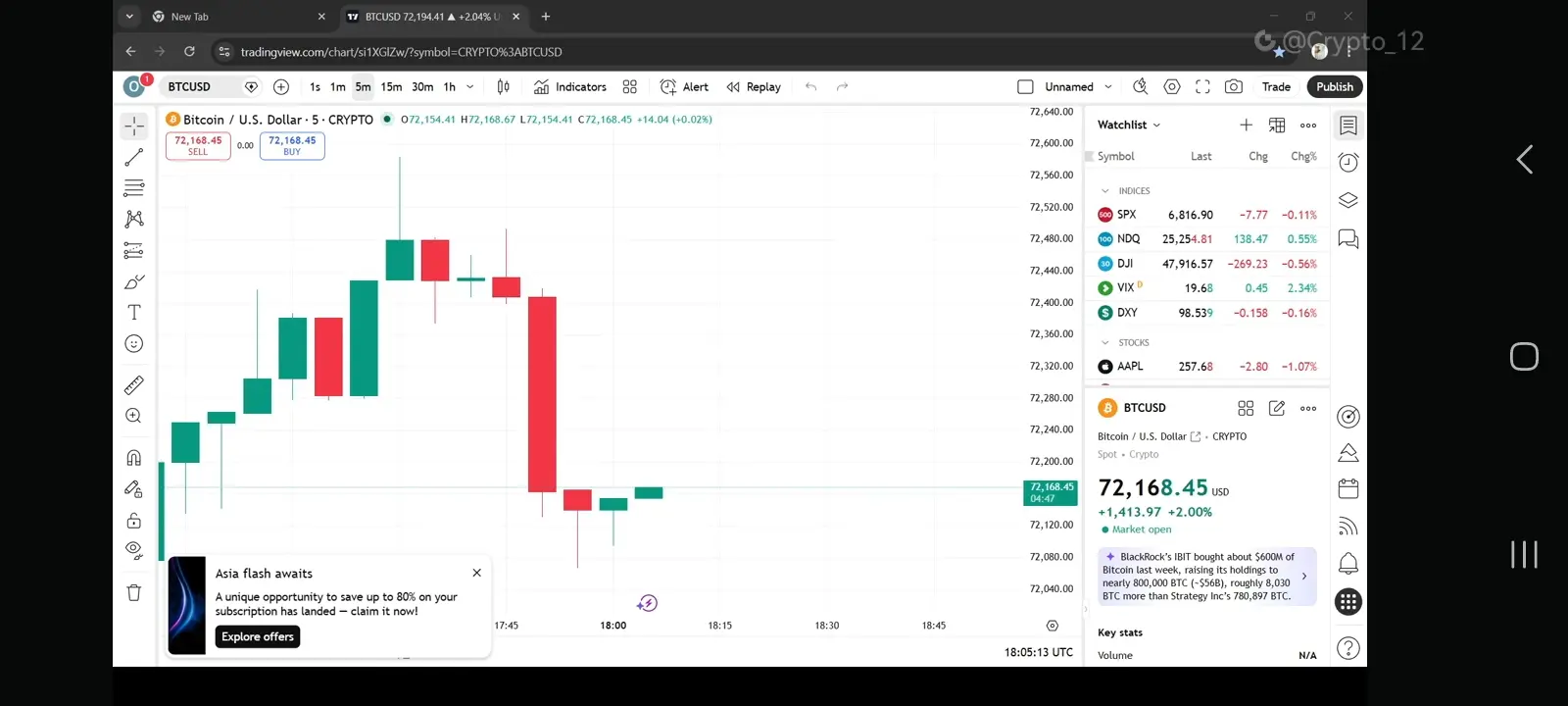
Task: Select the crosshair cursor tool
Action: click(134, 126)
